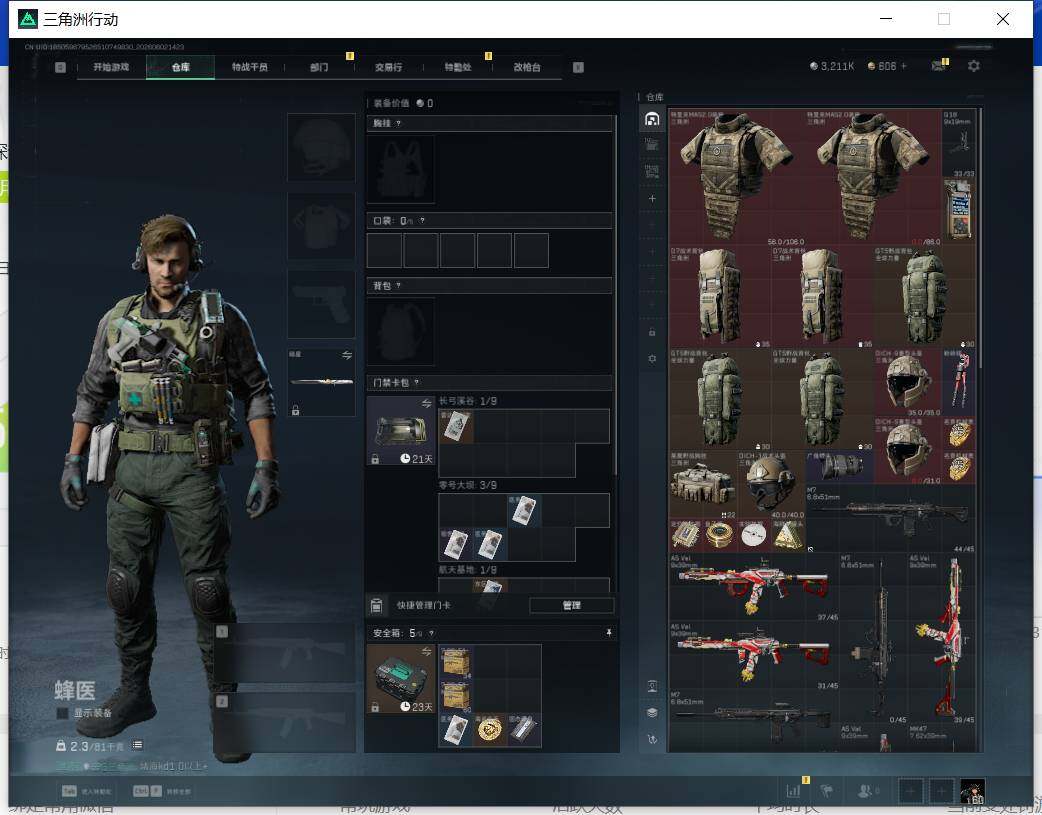The width and height of the screenshot is (1042, 815).
Task: Select the gold coin item in safe box
Action: pos(490,731)
